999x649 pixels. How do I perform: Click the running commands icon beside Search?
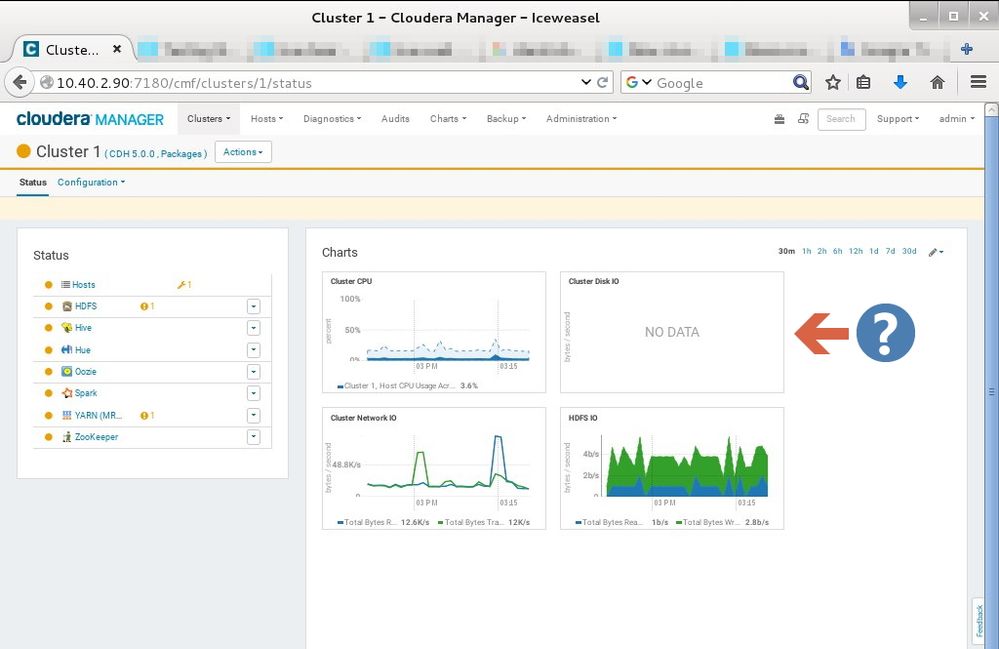[x=803, y=119]
